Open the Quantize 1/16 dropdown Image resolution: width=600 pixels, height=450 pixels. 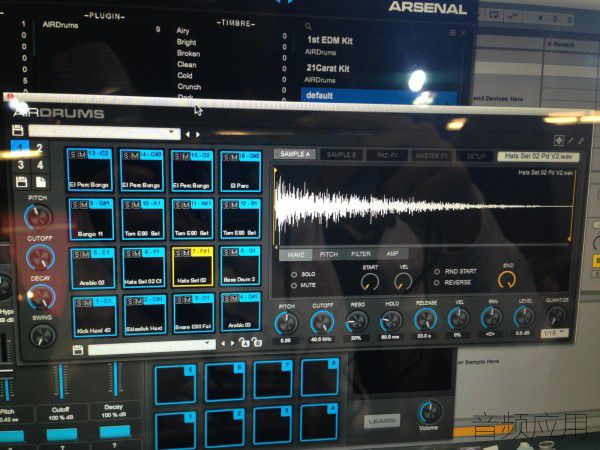click(554, 333)
